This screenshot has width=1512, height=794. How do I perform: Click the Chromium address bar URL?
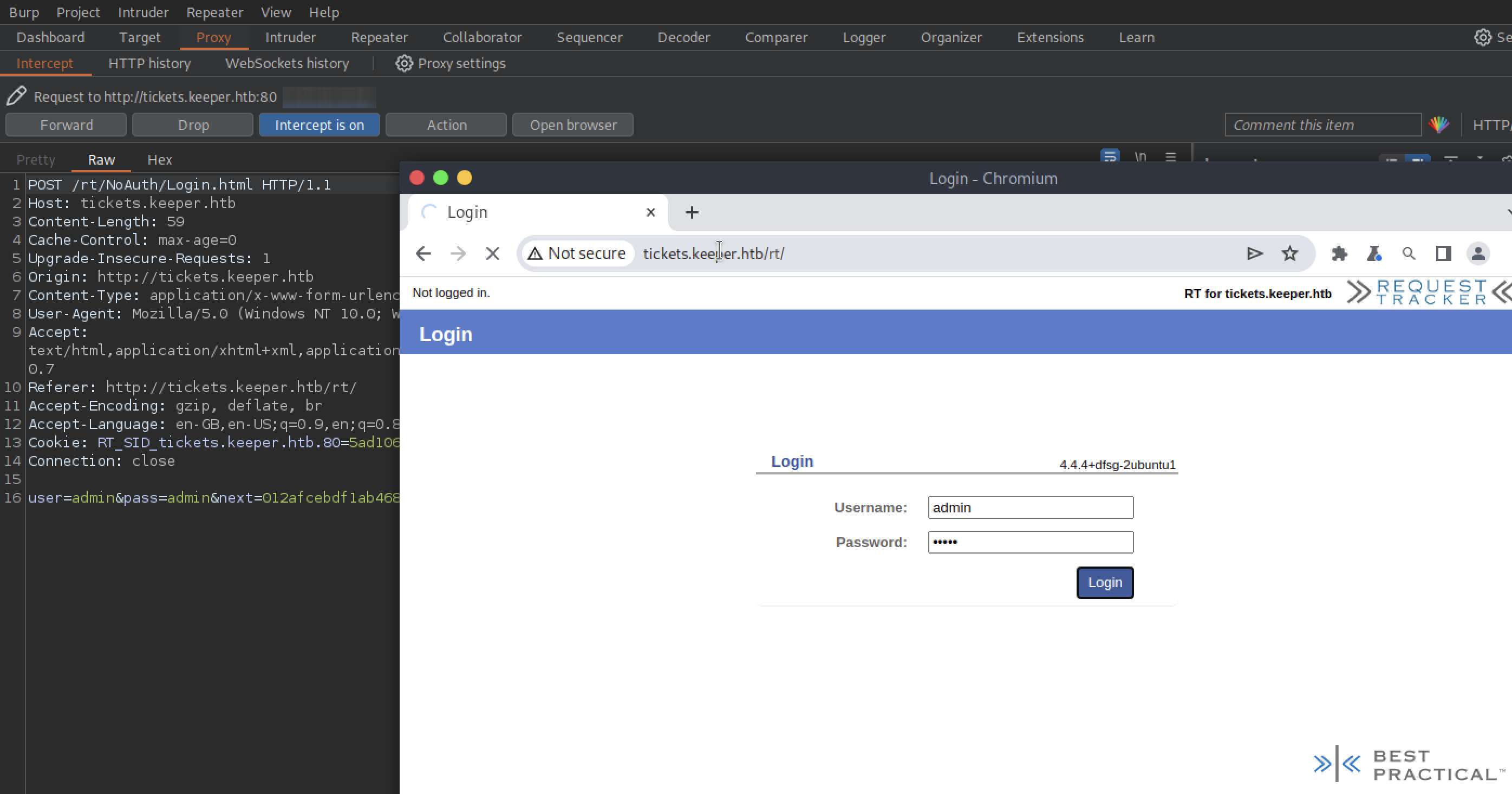713,253
